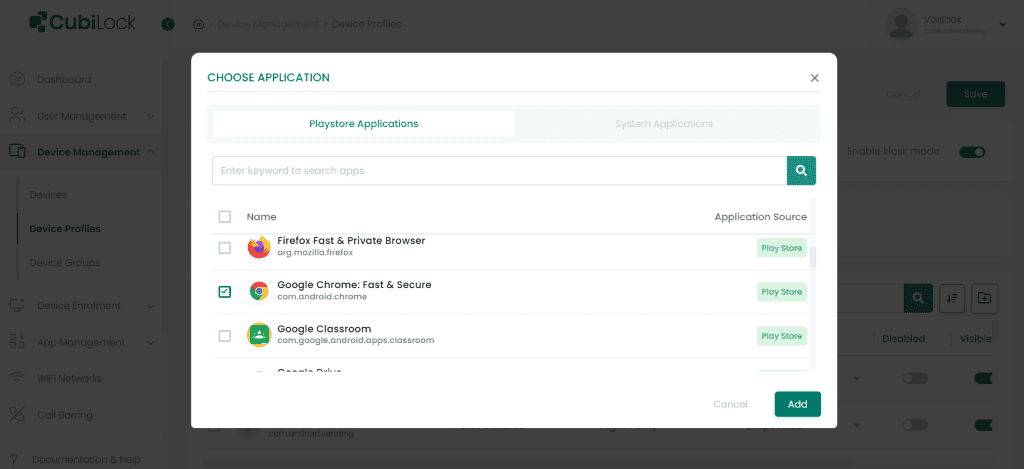This screenshot has width=1024, height=469.
Task: Click the CubiLock logo
Action: coord(82,22)
